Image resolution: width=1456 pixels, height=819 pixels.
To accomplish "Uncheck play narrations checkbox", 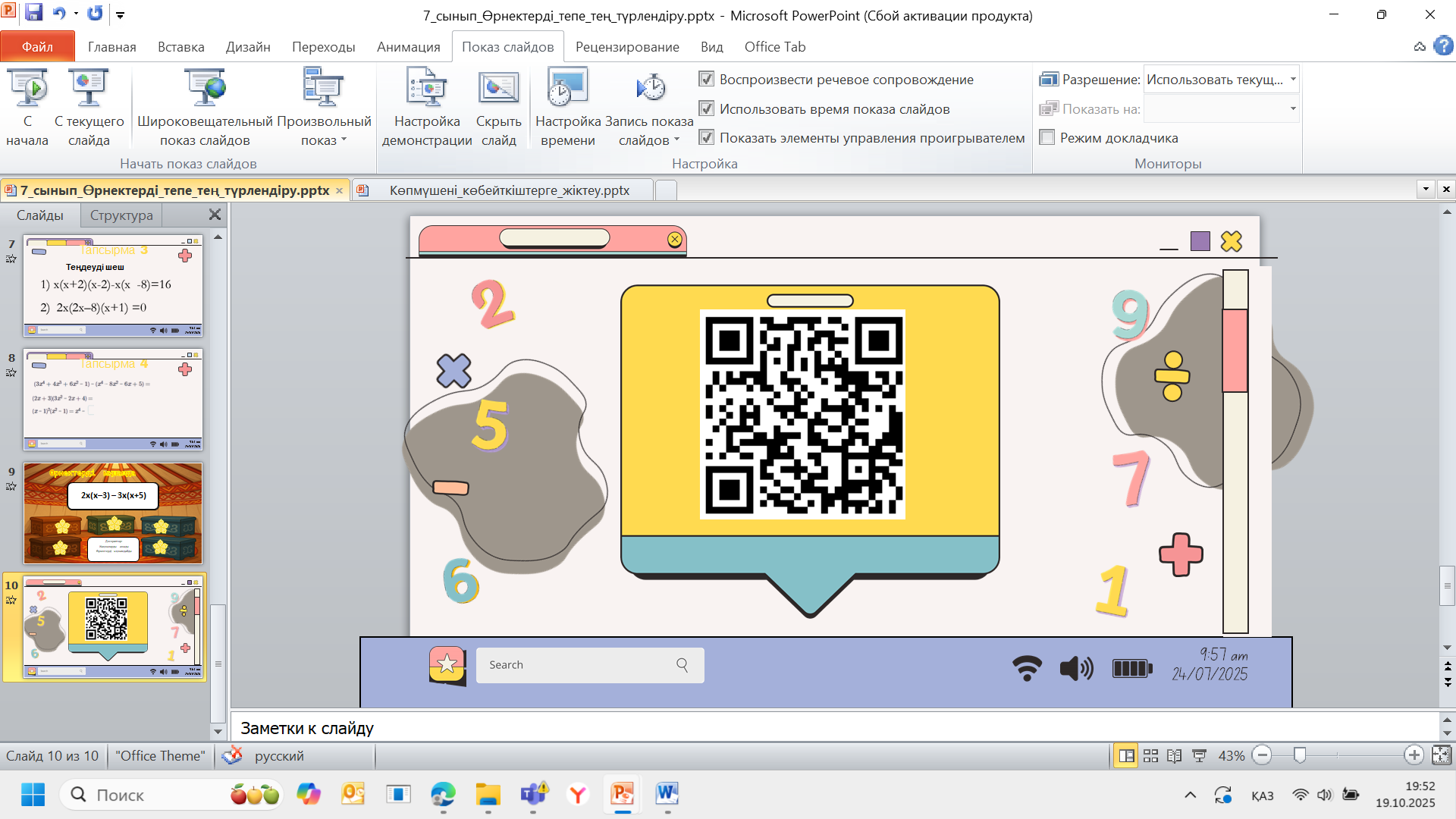I will click(707, 79).
